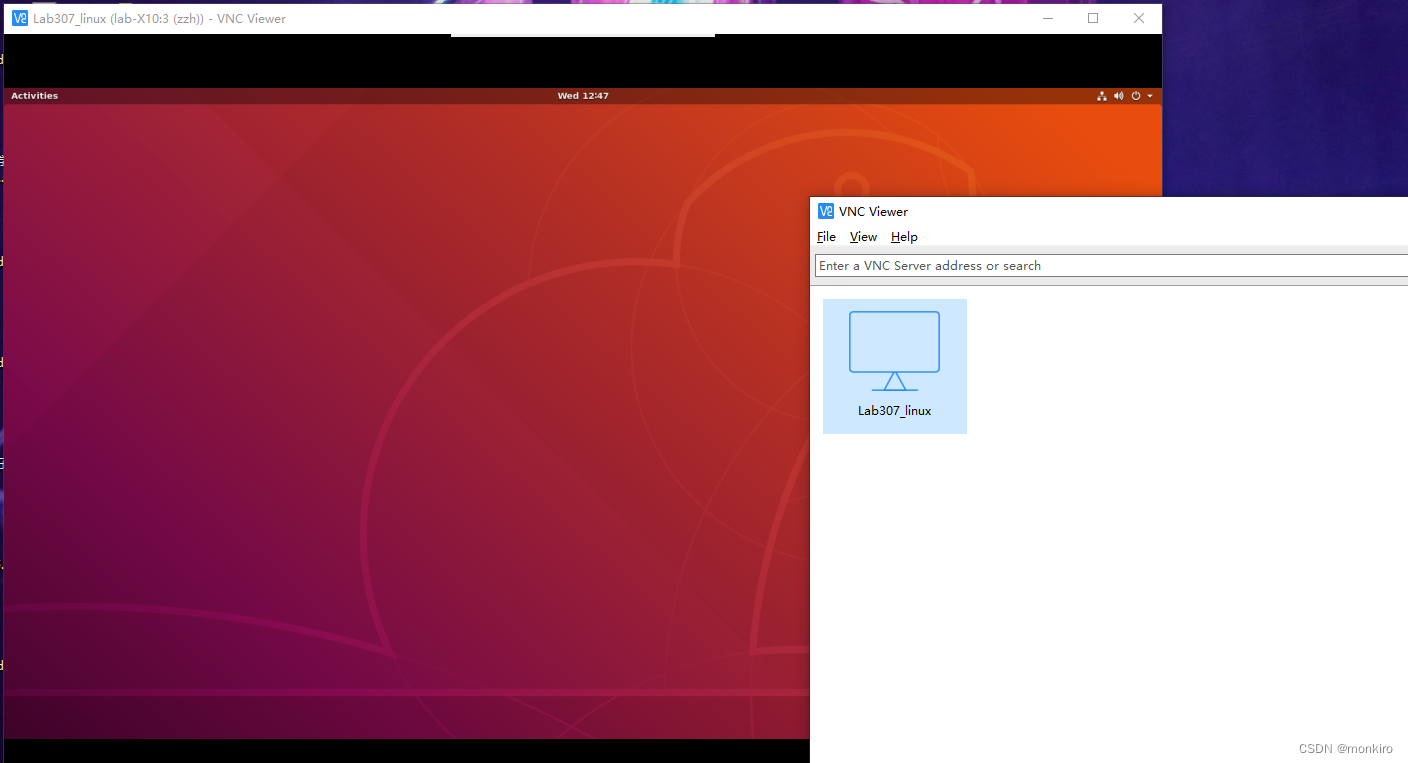Image resolution: width=1408 pixels, height=763 pixels.
Task: Click the VNC logo in Lab307_linux session title bar
Action: point(20,18)
